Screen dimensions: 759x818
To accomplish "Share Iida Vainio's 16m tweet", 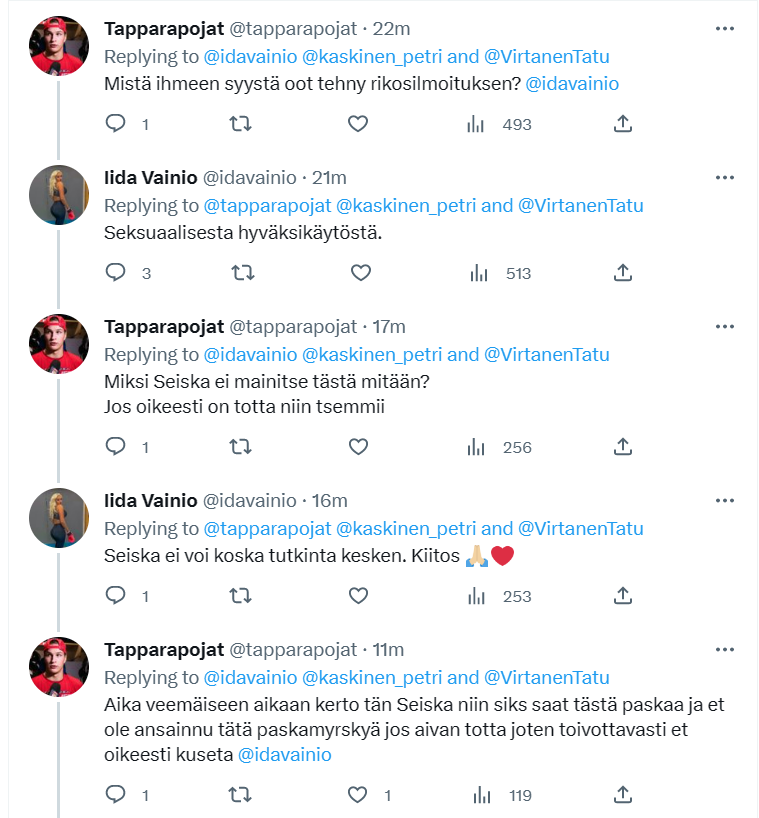I will pyautogui.click(x=622, y=595).
